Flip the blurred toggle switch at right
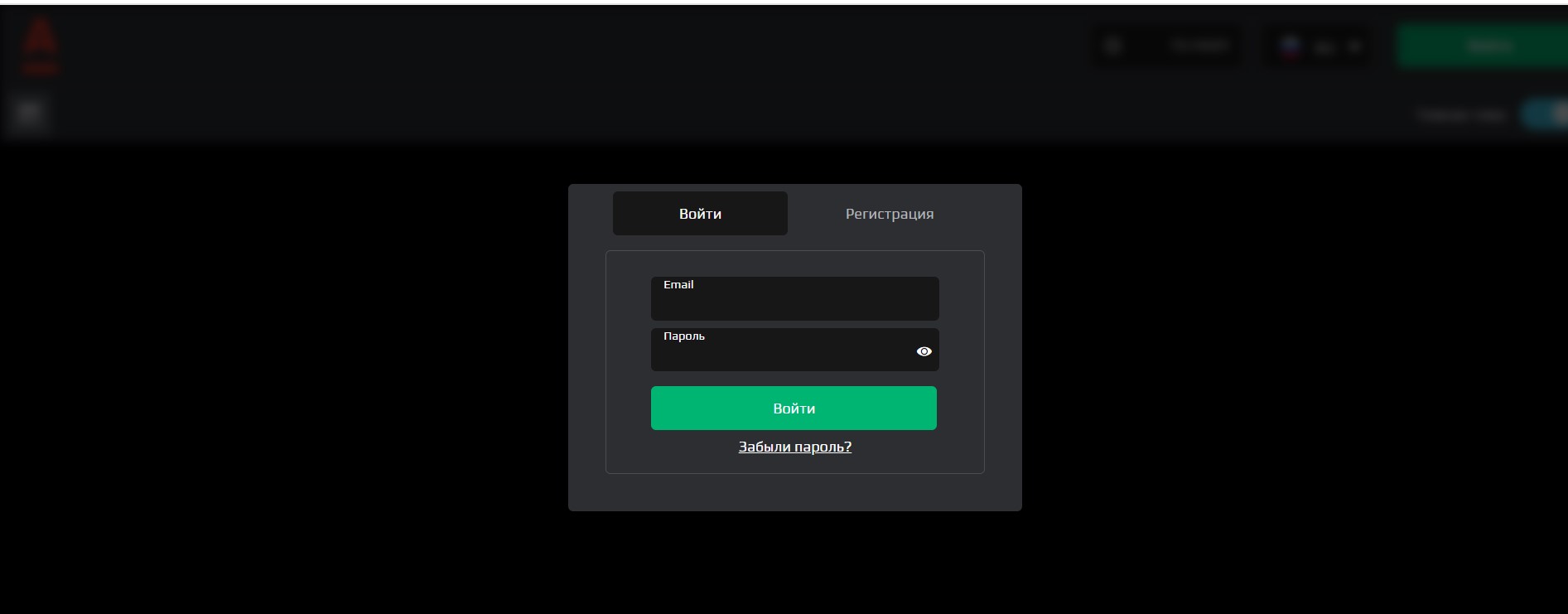Screen dimensions: 1568x614 (x=1546, y=115)
